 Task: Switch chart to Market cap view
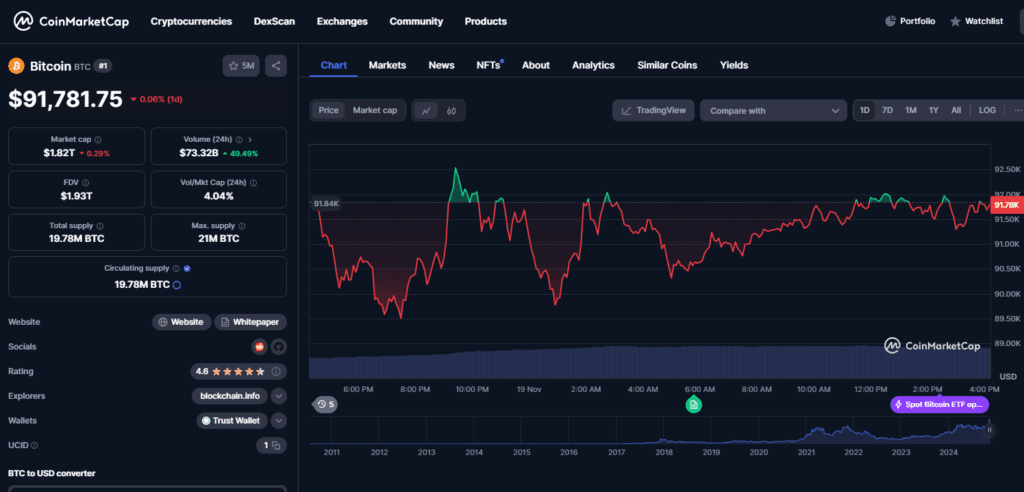[x=375, y=110]
